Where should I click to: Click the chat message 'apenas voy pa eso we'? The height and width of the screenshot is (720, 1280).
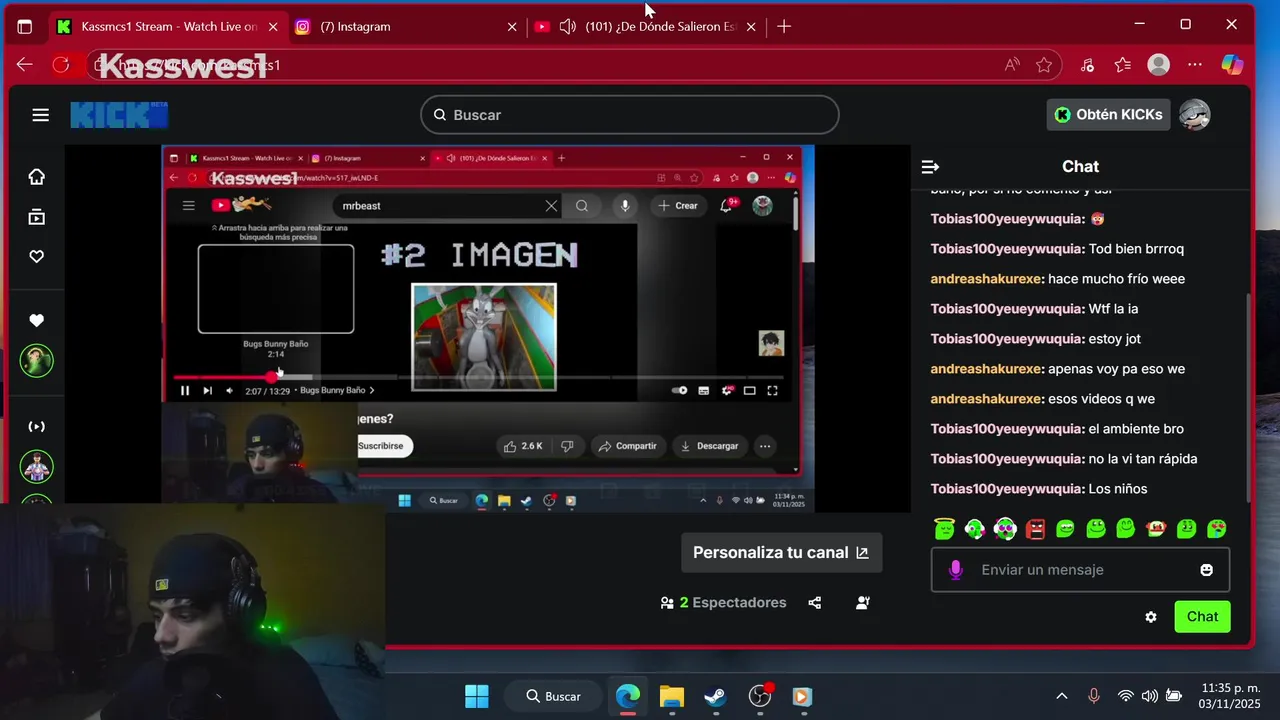tap(1116, 369)
